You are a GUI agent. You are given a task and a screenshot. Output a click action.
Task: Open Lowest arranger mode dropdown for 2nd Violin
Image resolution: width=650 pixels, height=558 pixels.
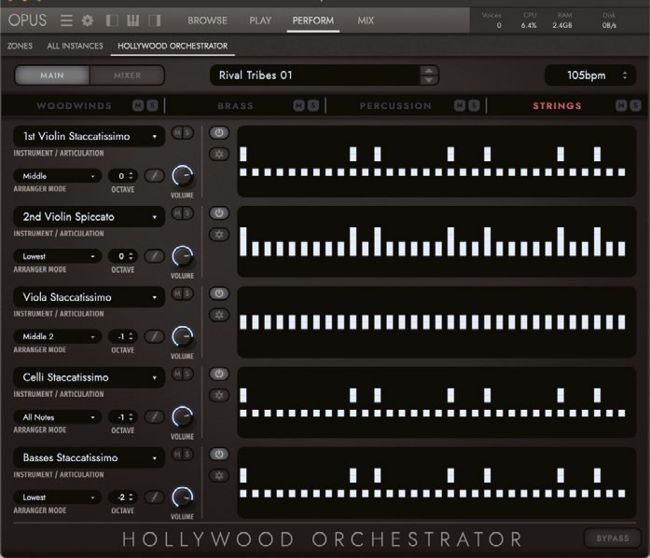click(58, 256)
